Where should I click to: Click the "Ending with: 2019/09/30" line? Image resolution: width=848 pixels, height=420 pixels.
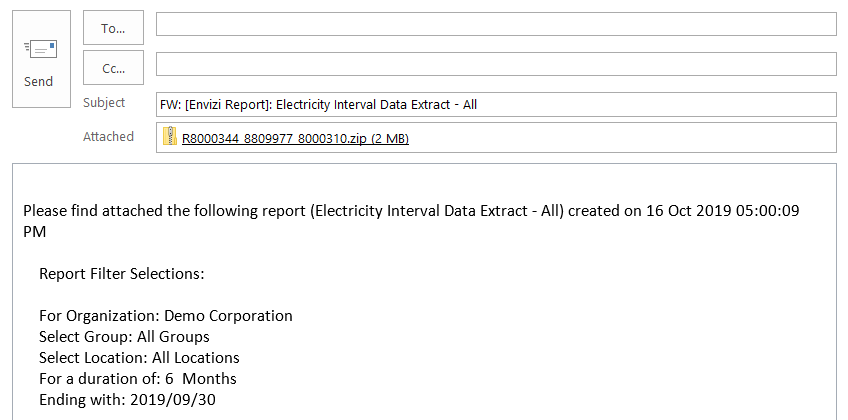pyautogui.click(x=127, y=400)
